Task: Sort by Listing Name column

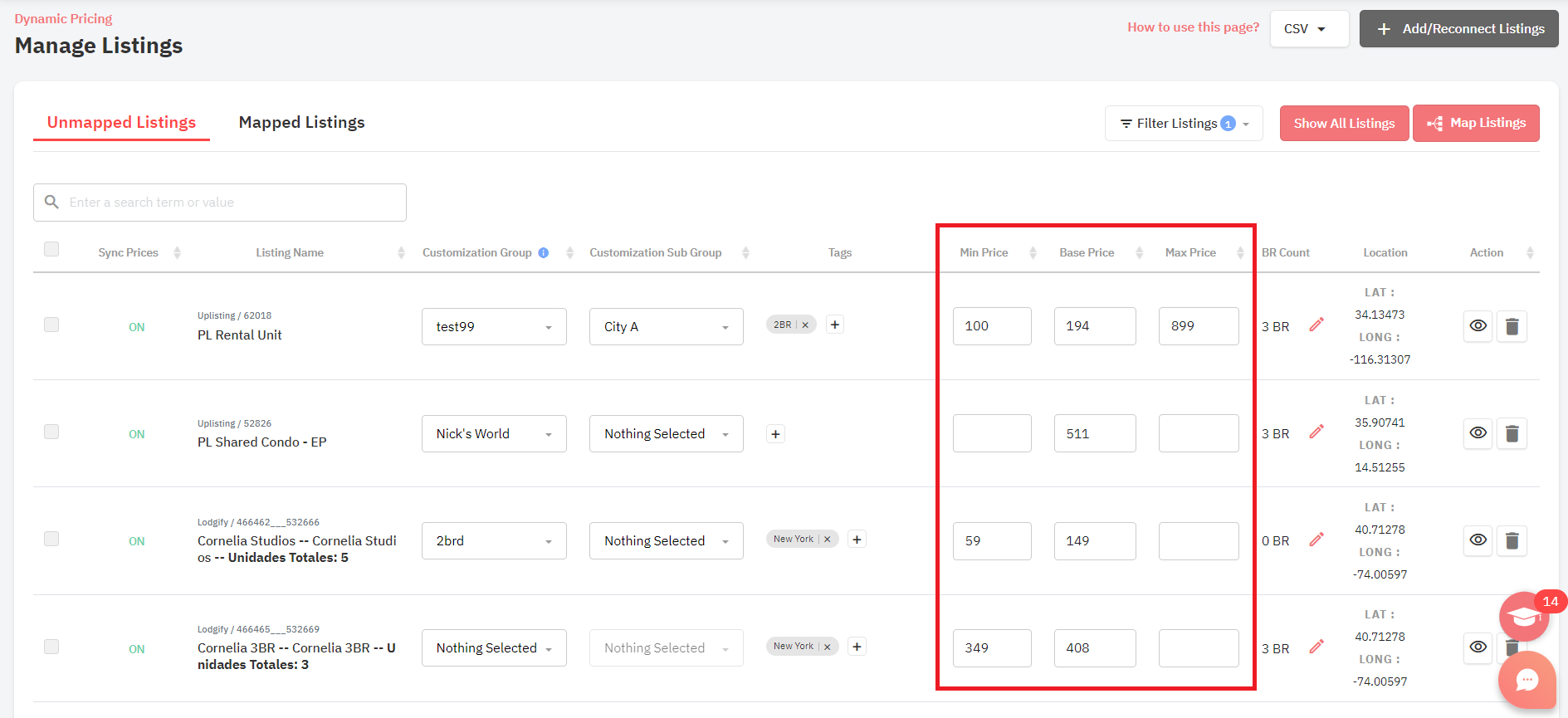Action: click(x=401, y=252)
